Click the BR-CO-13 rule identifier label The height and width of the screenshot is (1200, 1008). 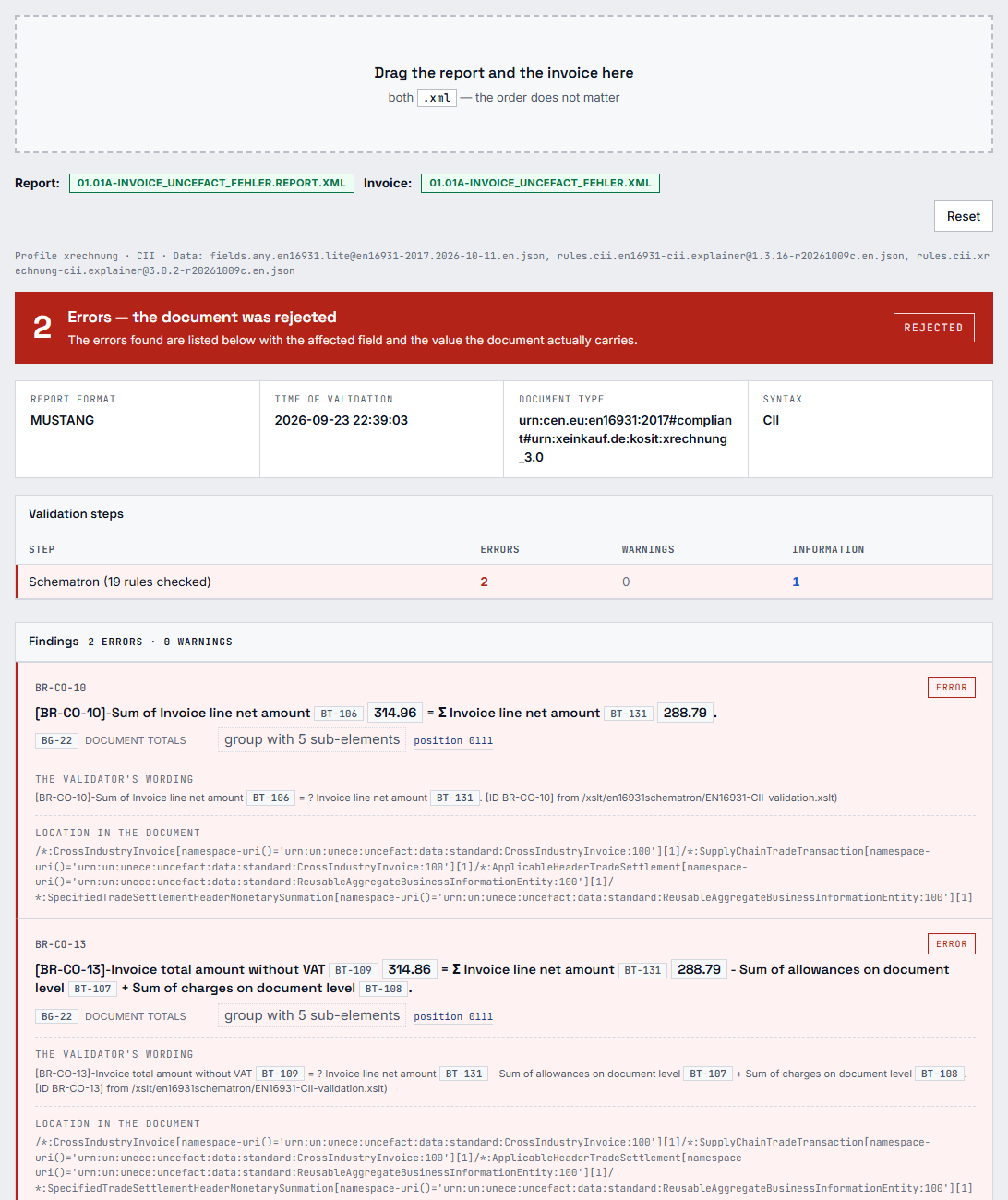[x=61, y=944]
